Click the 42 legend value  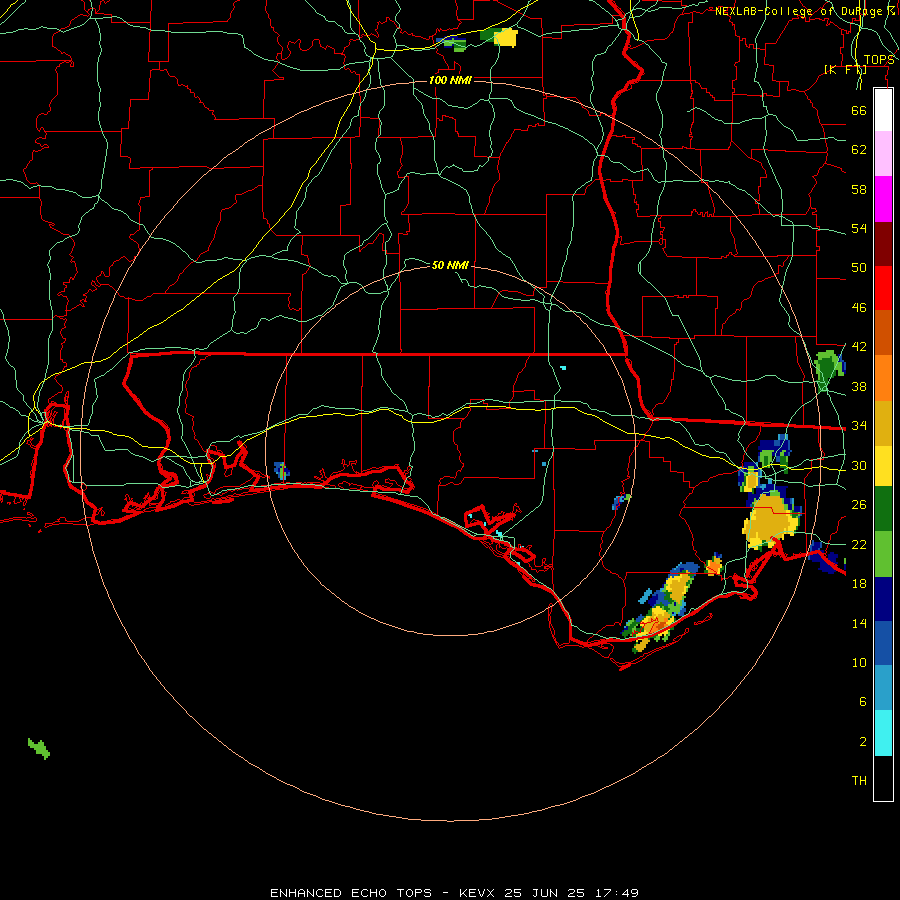point(859,346)
